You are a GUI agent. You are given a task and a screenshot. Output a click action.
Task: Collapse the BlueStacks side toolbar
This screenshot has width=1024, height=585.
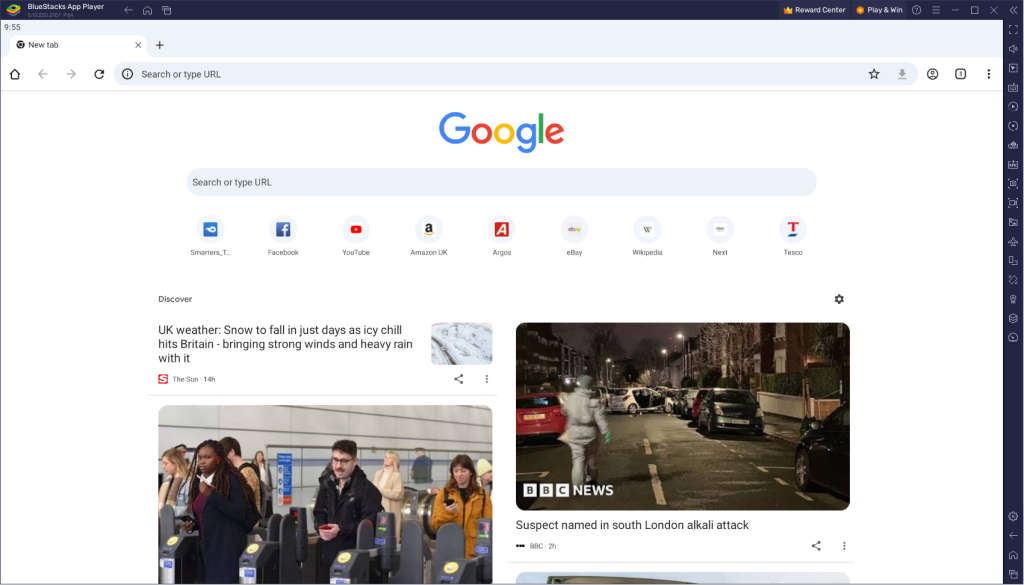click(x=1013, y=10)
